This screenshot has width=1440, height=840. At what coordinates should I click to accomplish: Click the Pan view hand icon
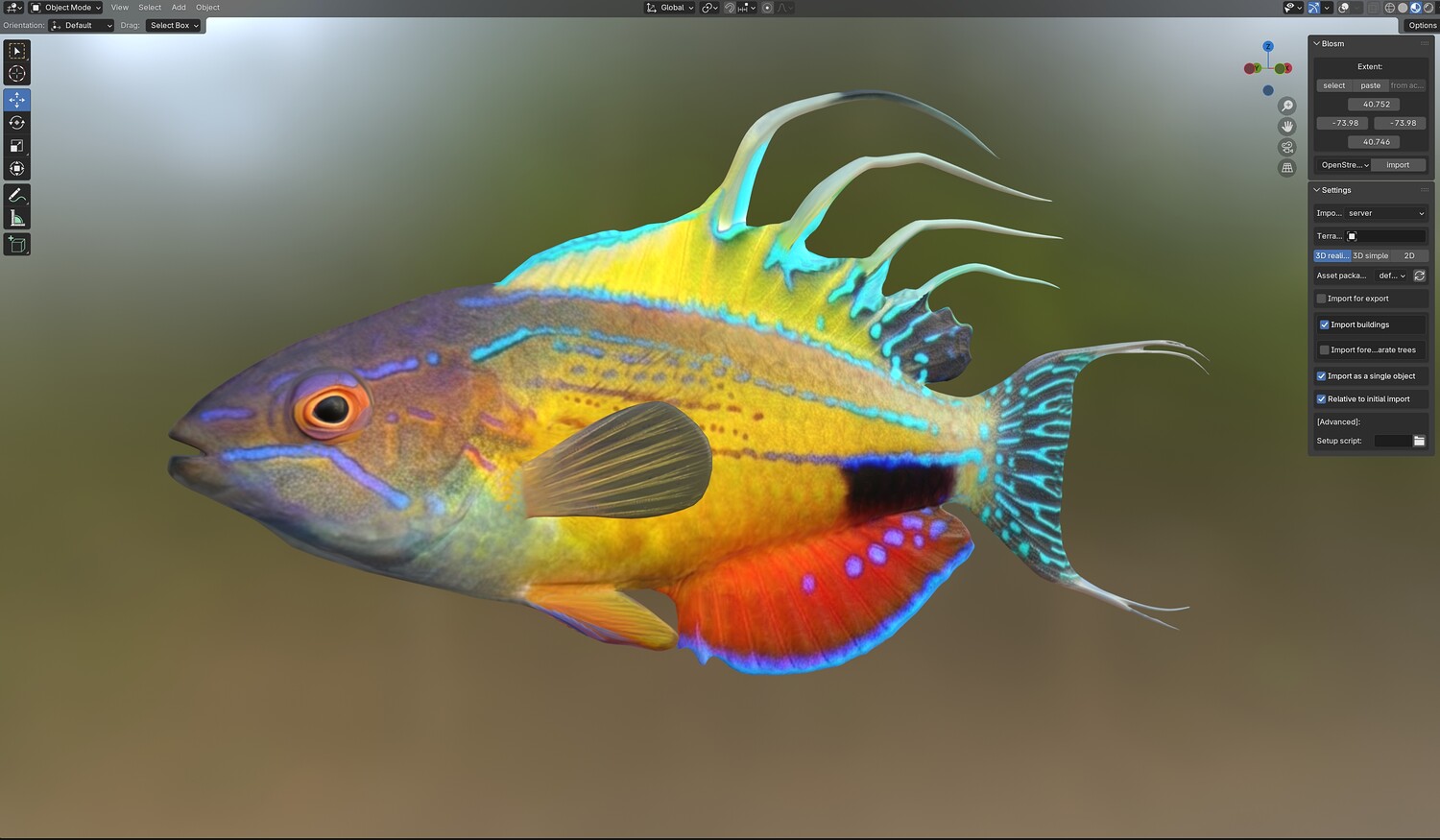(1287, 127)
